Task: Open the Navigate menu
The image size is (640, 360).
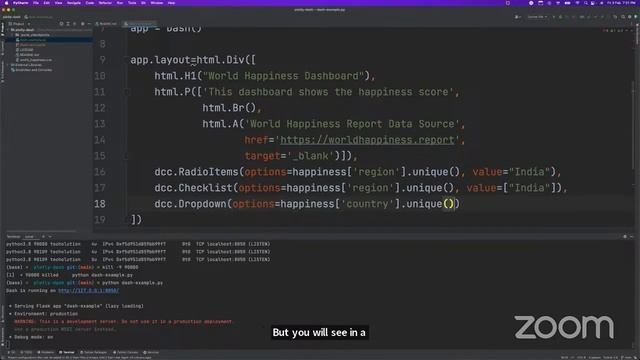Action: [74, 3]
